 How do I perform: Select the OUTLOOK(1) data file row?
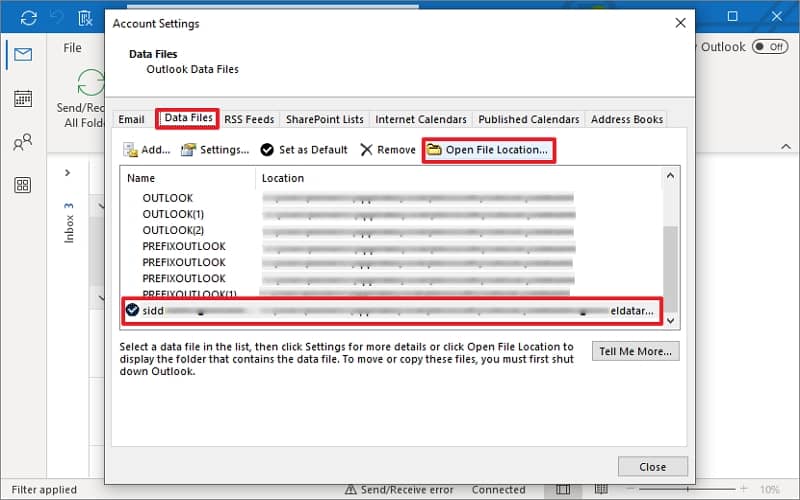click(x=391, y=214)
